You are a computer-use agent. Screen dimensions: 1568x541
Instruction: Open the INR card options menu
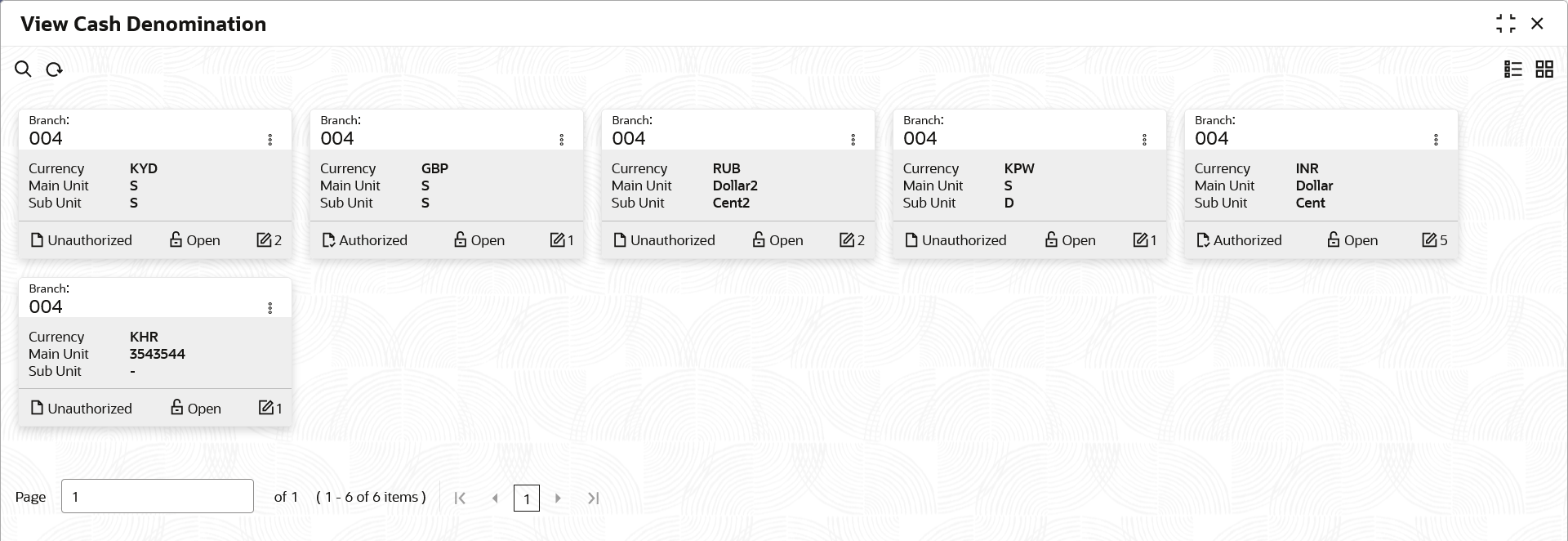point(1437,140)
